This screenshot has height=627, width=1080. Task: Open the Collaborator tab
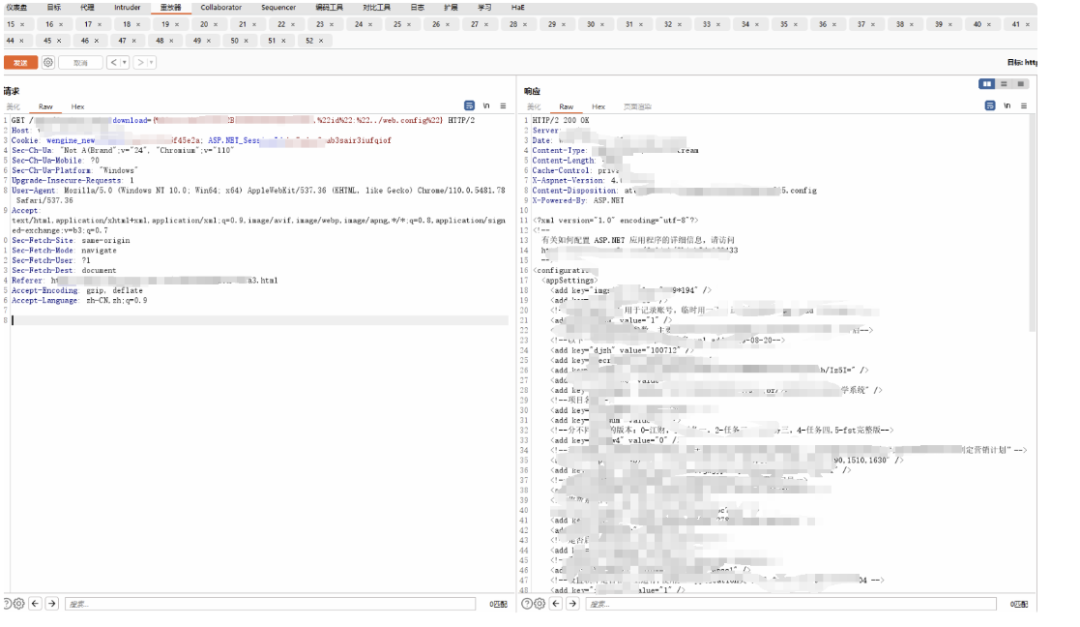221,8
